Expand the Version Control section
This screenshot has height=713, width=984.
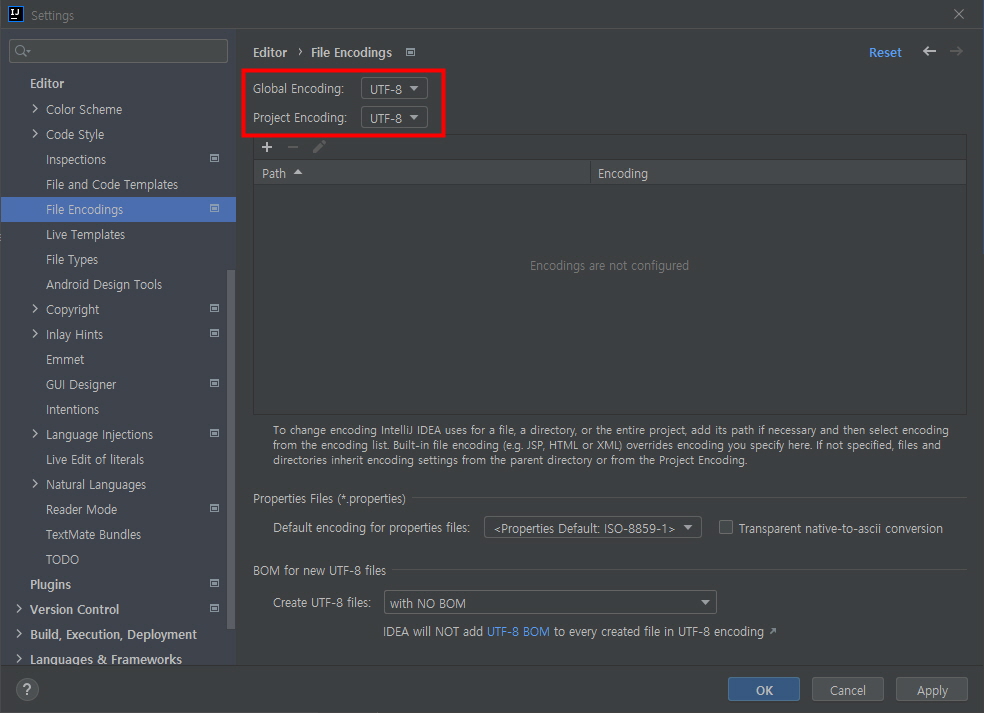pos(19,609)
